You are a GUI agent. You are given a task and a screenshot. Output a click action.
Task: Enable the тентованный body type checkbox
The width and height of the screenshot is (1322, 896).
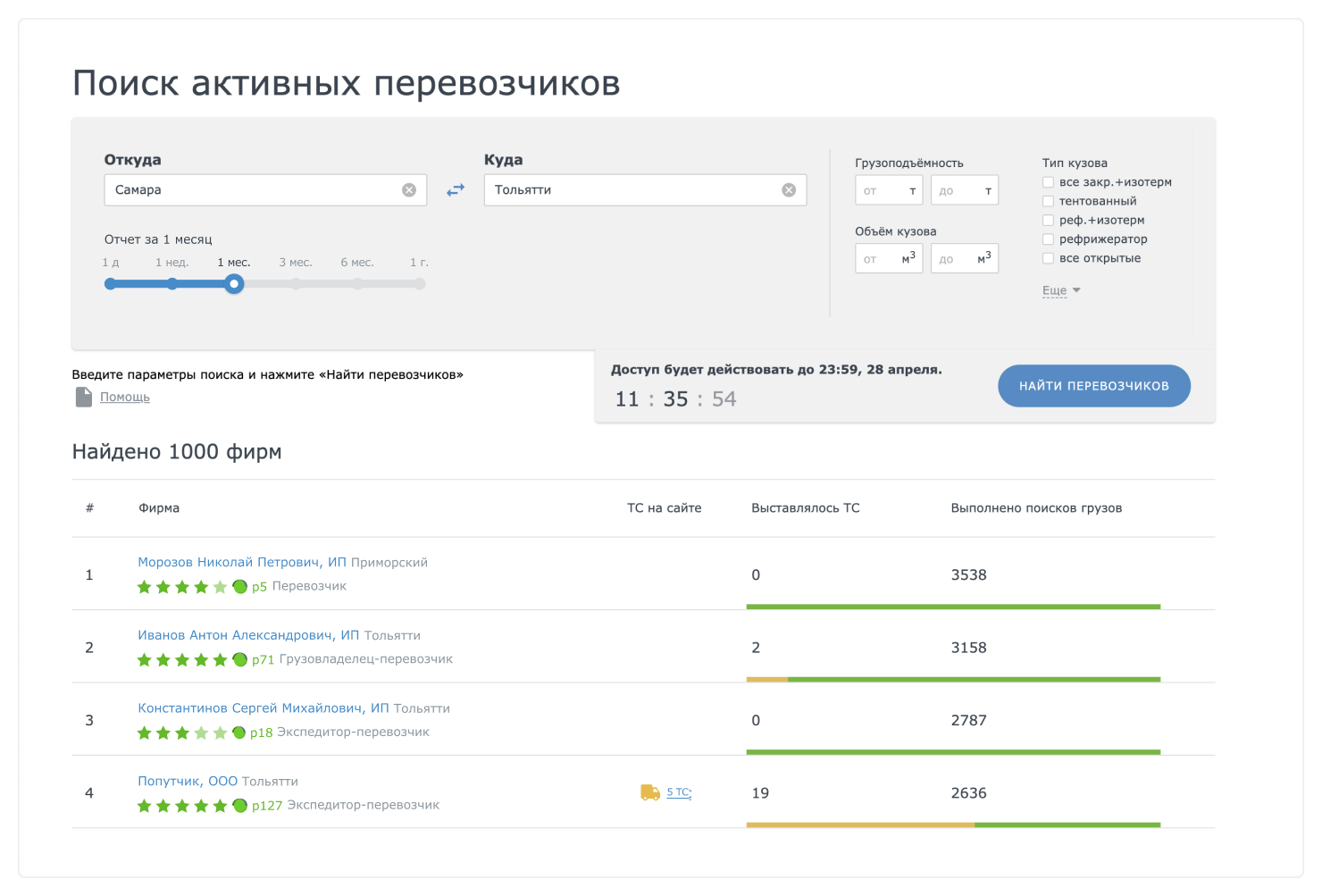(1048, 201)
